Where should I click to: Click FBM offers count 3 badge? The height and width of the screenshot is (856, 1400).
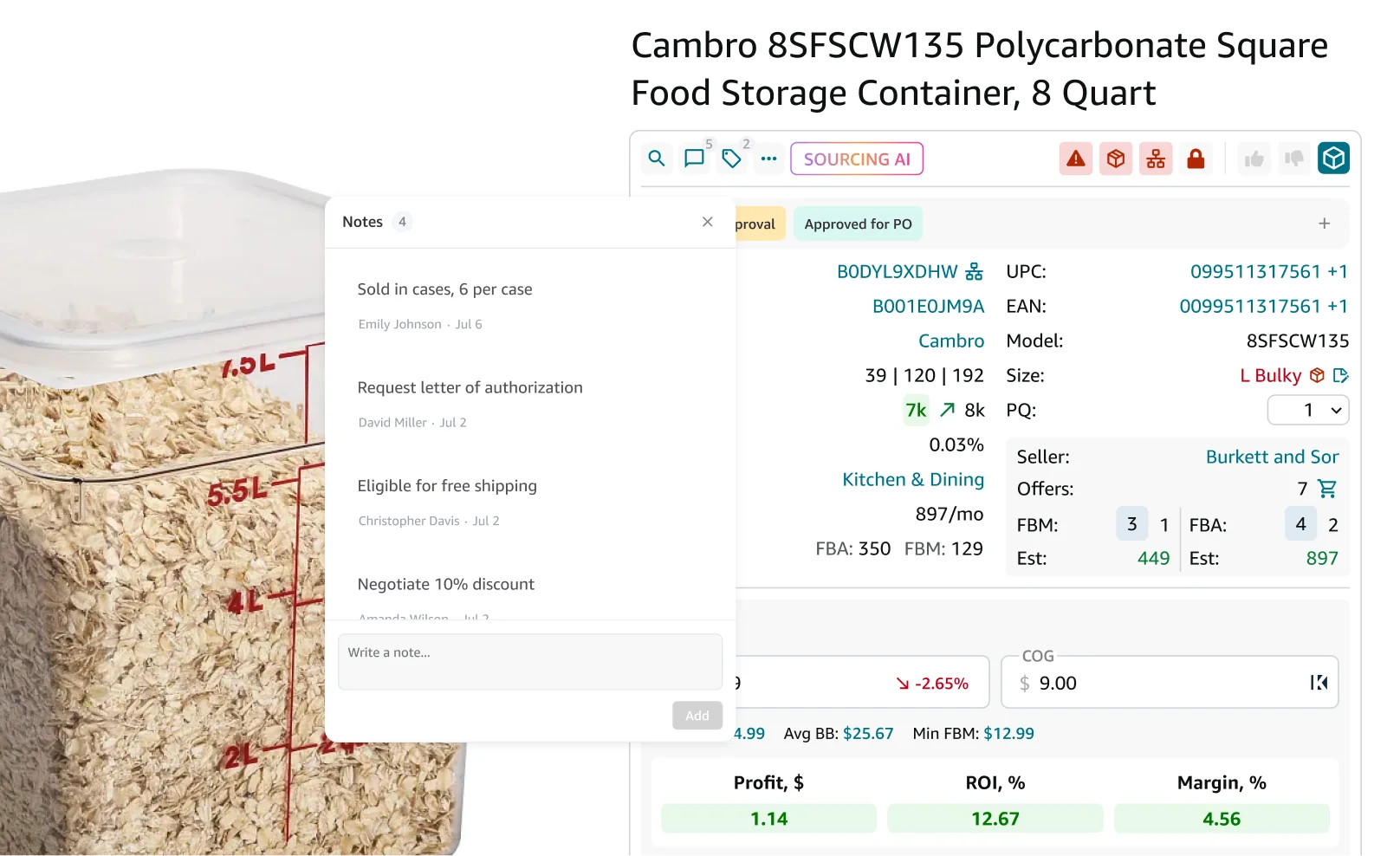tap(1131, 523)
